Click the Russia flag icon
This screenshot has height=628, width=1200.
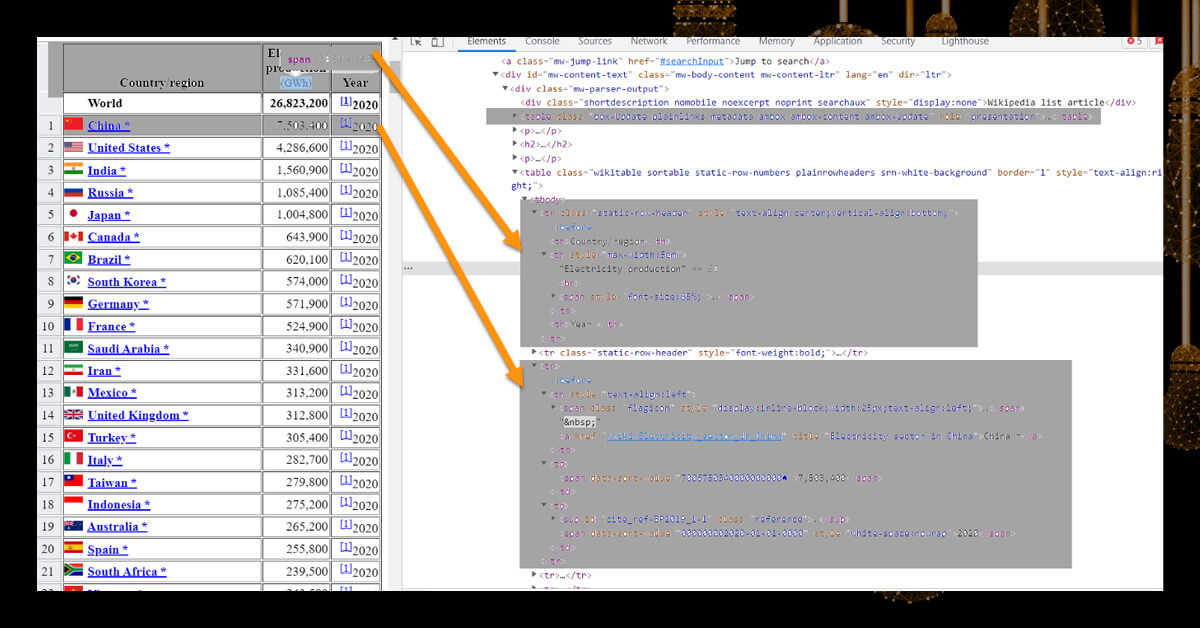[73, 192]
